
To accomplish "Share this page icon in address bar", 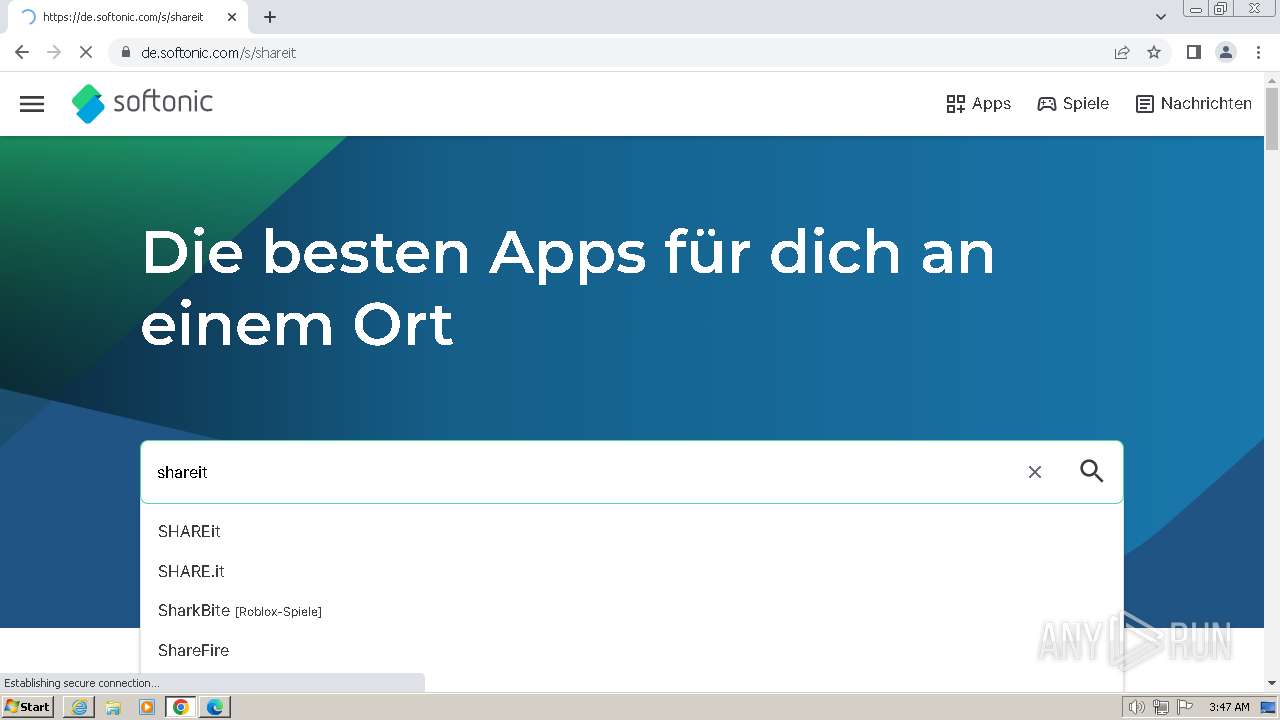I will click(x=1122, y=52).
